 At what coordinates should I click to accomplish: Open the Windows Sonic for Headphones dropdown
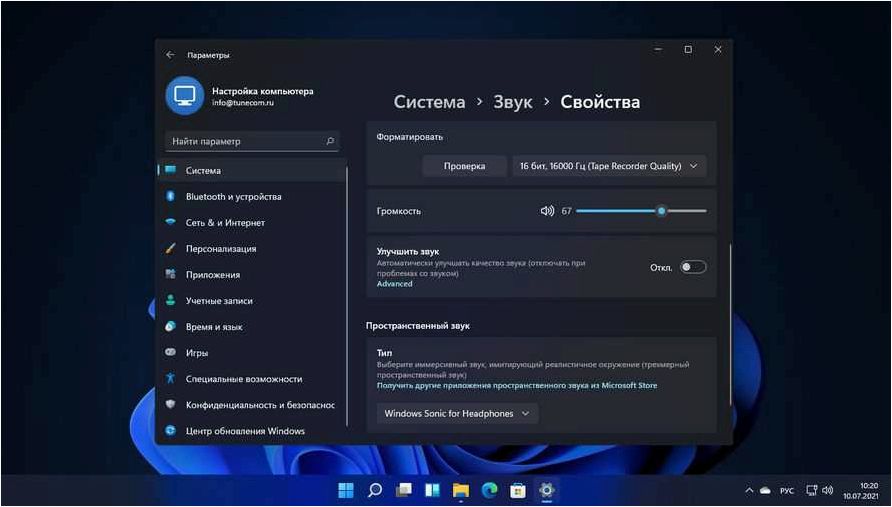coord(457,414)
